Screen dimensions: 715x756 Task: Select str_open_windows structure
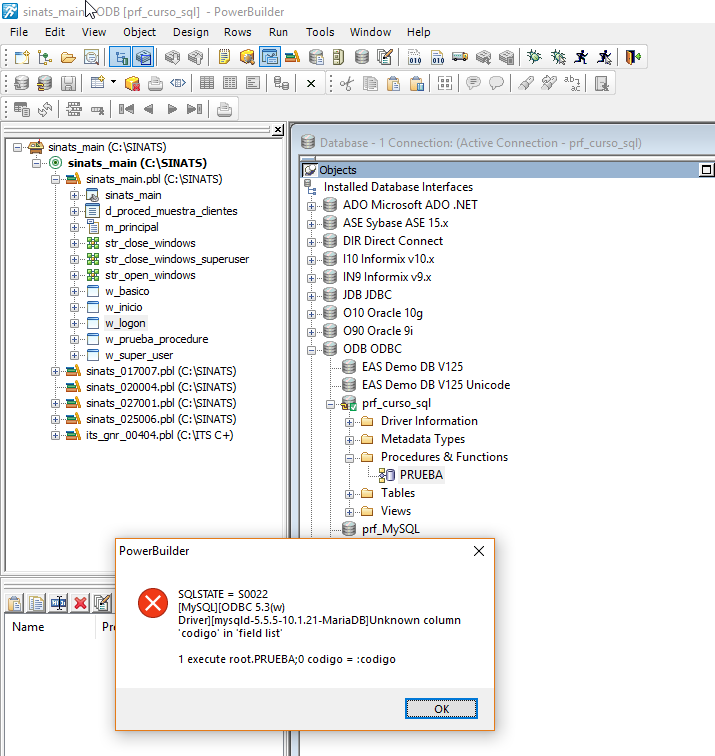click(x=150, y=275)
